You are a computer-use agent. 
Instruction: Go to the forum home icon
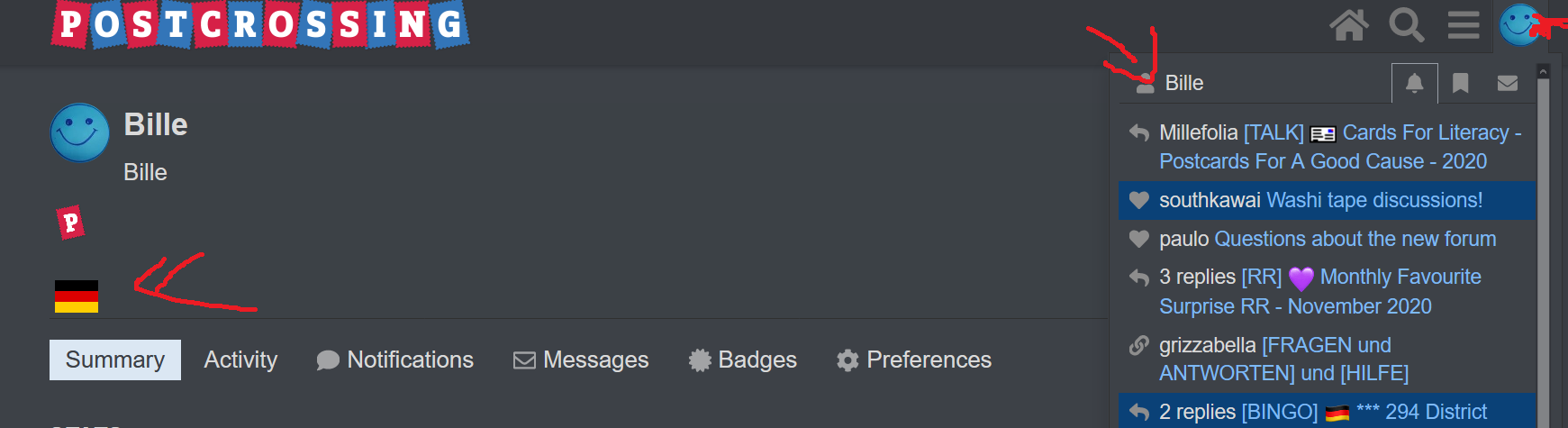coord(1349,25)
